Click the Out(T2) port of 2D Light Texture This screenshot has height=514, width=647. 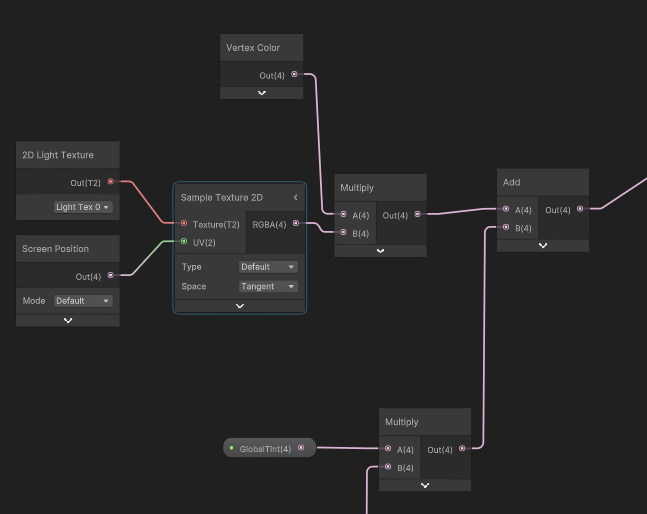click(x=110, y=182)
